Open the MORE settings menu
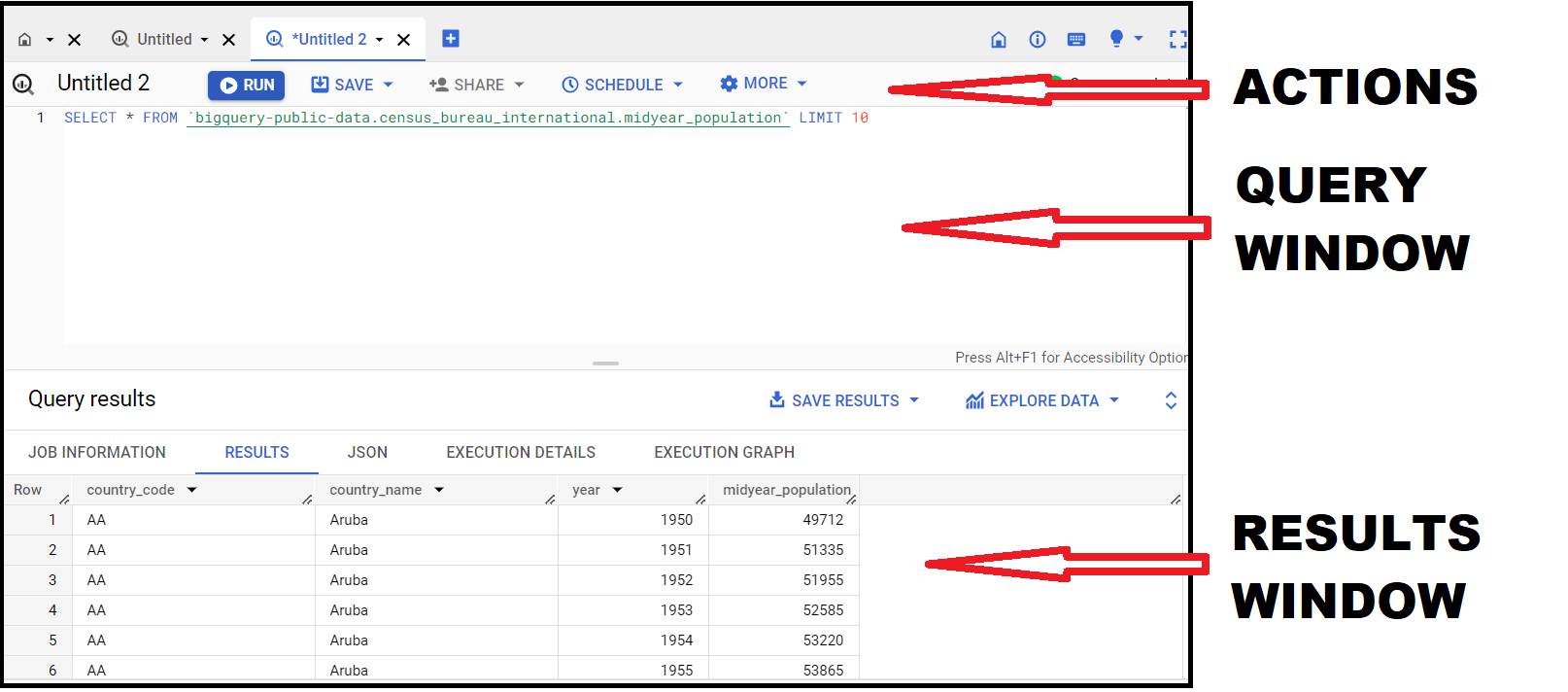This screenshot has height=692, width=1568. tap(763, 84)
